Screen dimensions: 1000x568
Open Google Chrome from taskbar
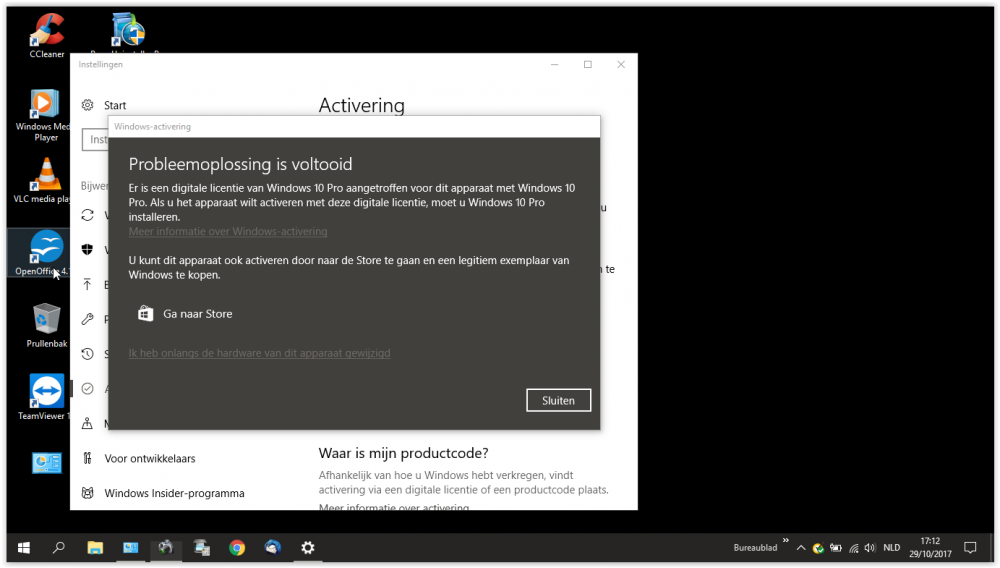pos(237,548)
